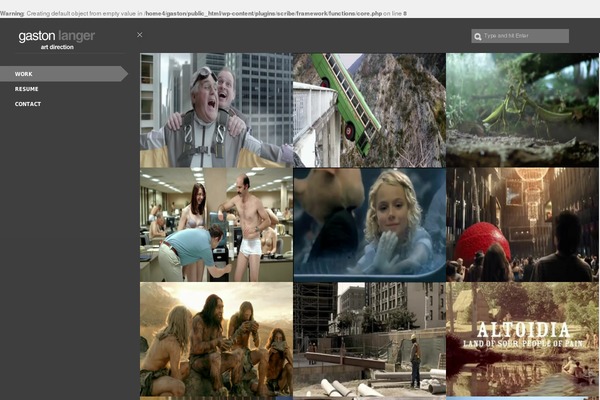Click the X icon to collapse sidebar
The width and height of the screenshot is (600, 400).
(140, 35)
